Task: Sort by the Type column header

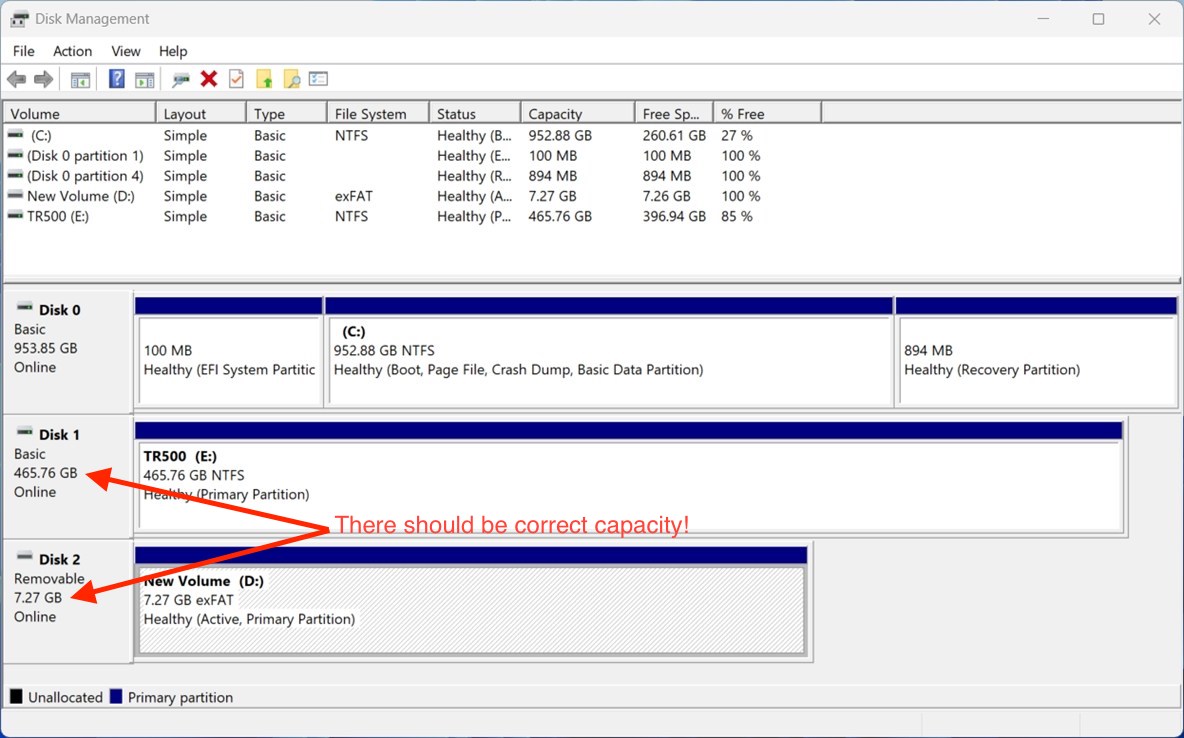Action: tap(287, 113)
